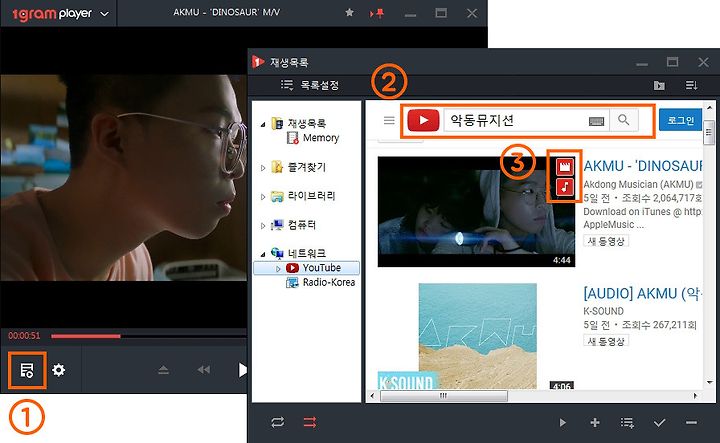The image size is (720, 443).
Task: Select the 네트워크 tree item
Action: point(307,253)
